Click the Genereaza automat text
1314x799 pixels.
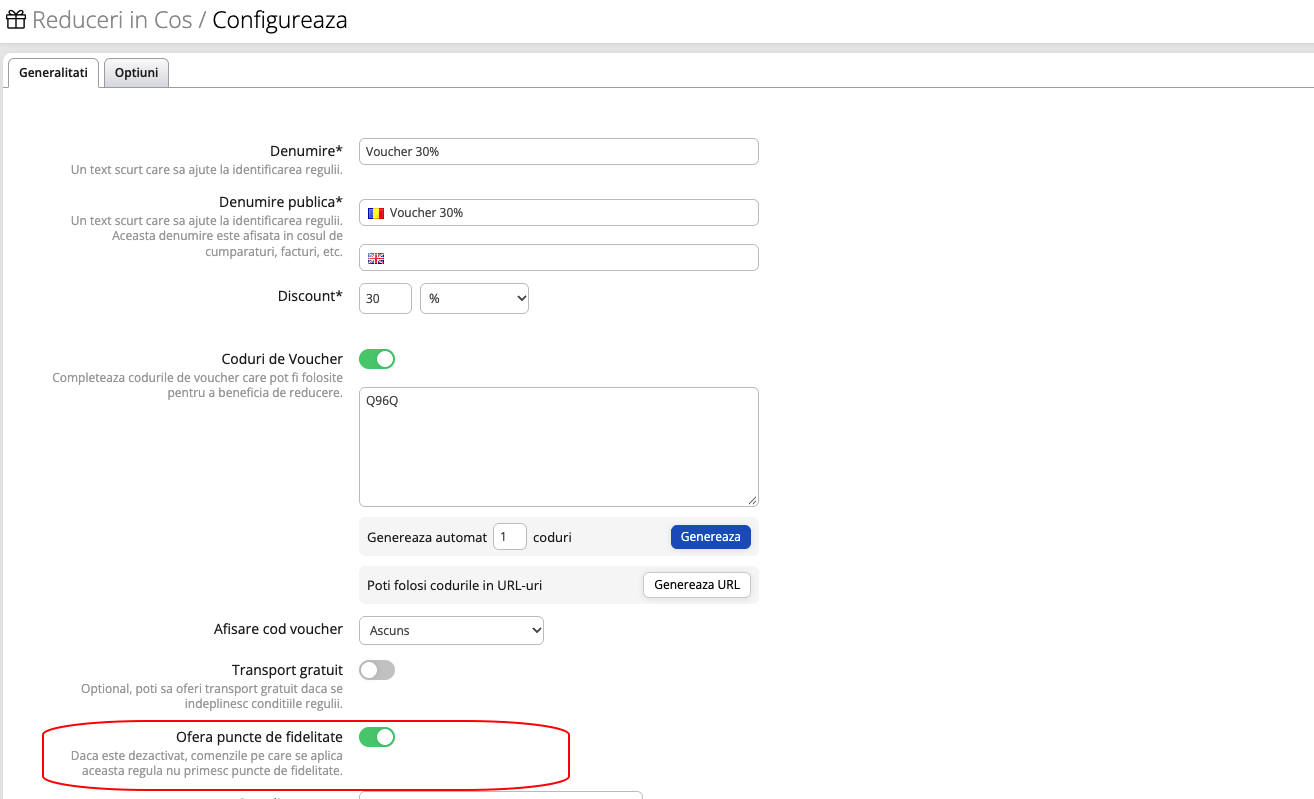click(427, 537)
